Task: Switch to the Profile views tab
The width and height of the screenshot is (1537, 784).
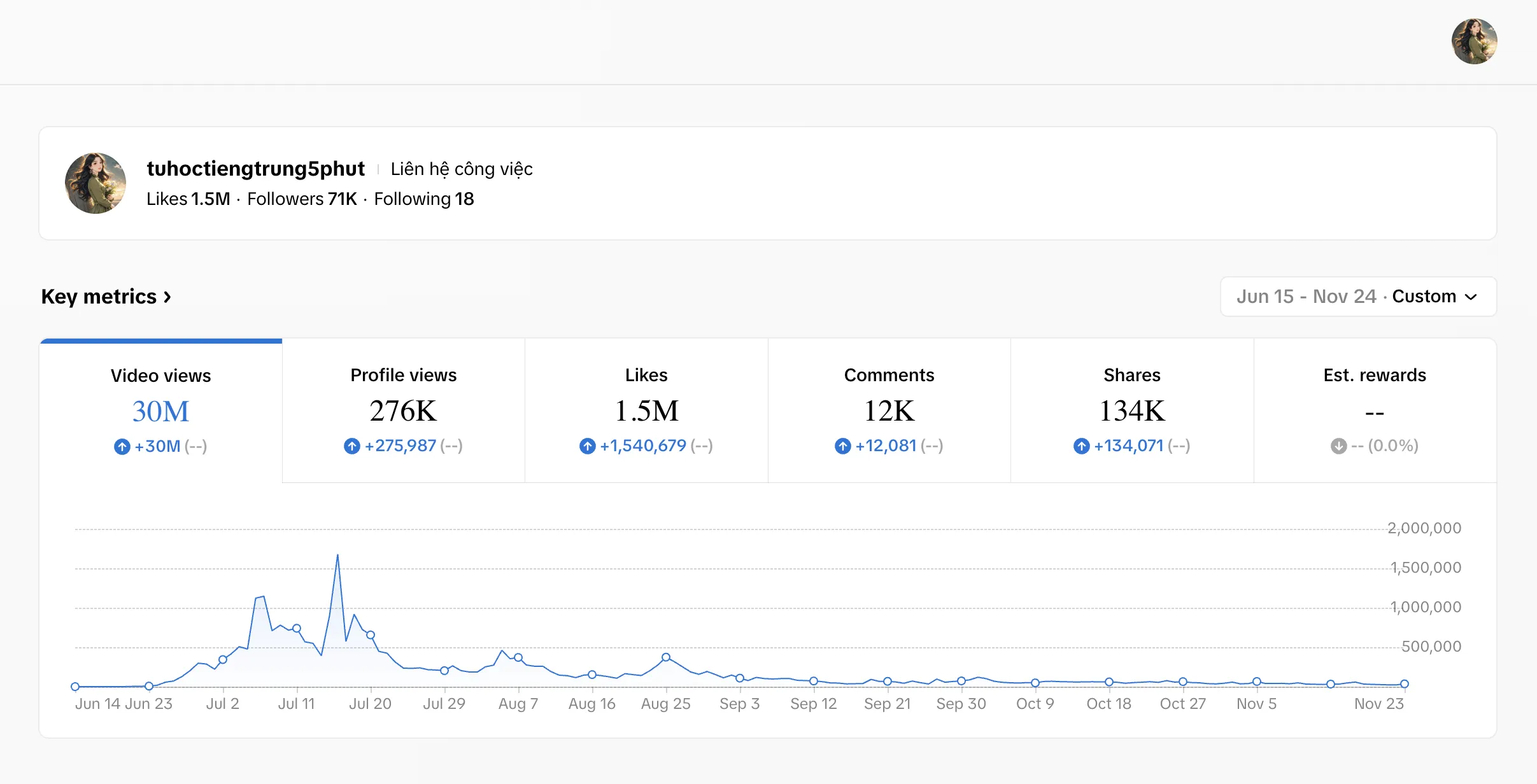Action: pos(404,410)
